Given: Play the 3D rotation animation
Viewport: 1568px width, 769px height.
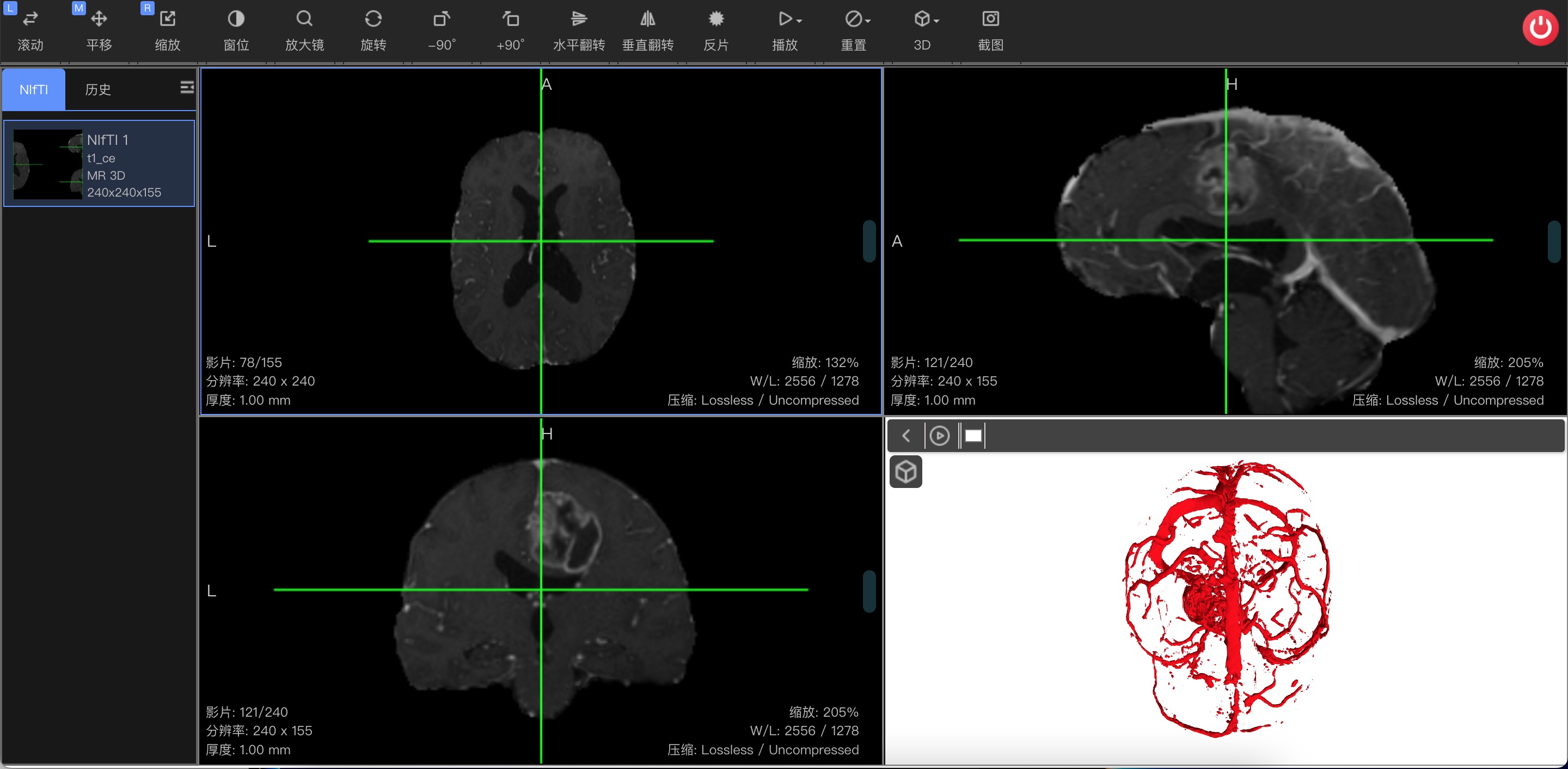Looking at the screenshot, I should point(939,435).
